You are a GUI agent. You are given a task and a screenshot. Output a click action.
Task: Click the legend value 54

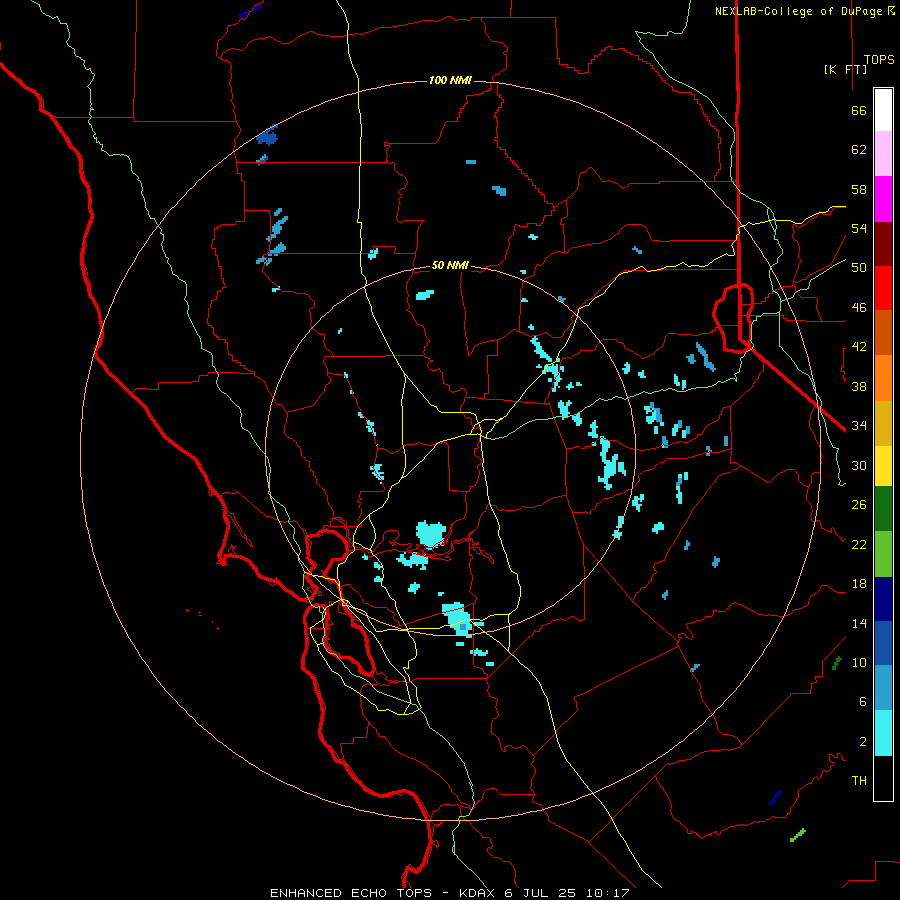point(859,228)
